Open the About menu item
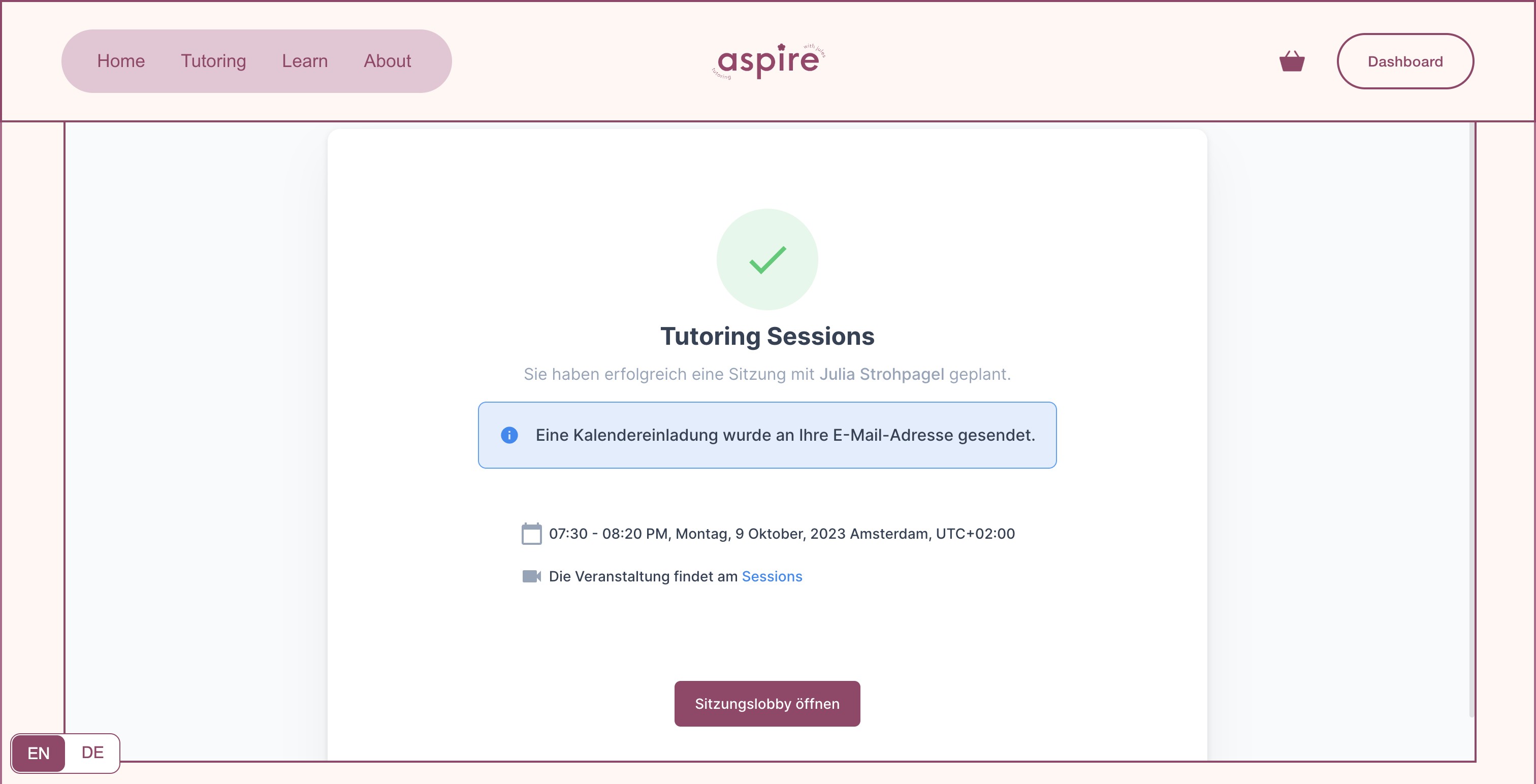The image size is (1536, 784). click(388, 61)
